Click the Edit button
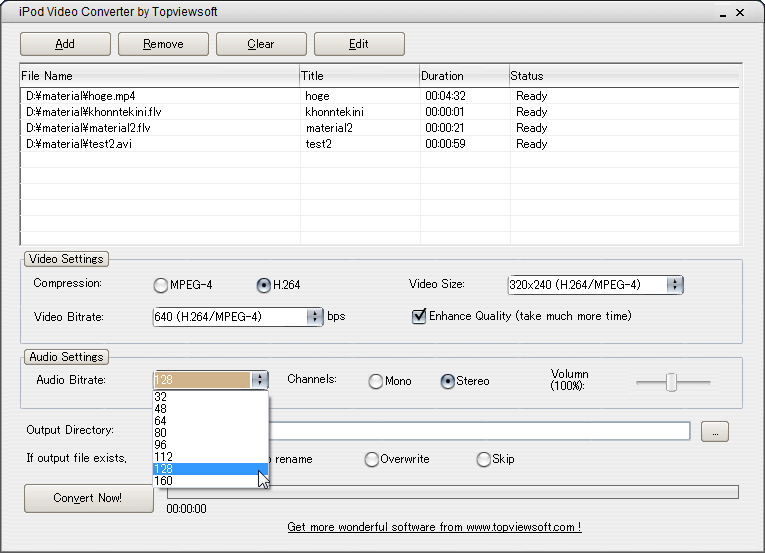The width and height of the screenshot is (765, 553). coord(359,44)
